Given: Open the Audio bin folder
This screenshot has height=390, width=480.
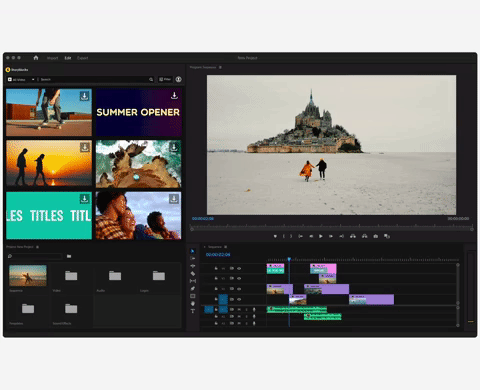Looking at the screenshot, I should click(x=115, y=276).
